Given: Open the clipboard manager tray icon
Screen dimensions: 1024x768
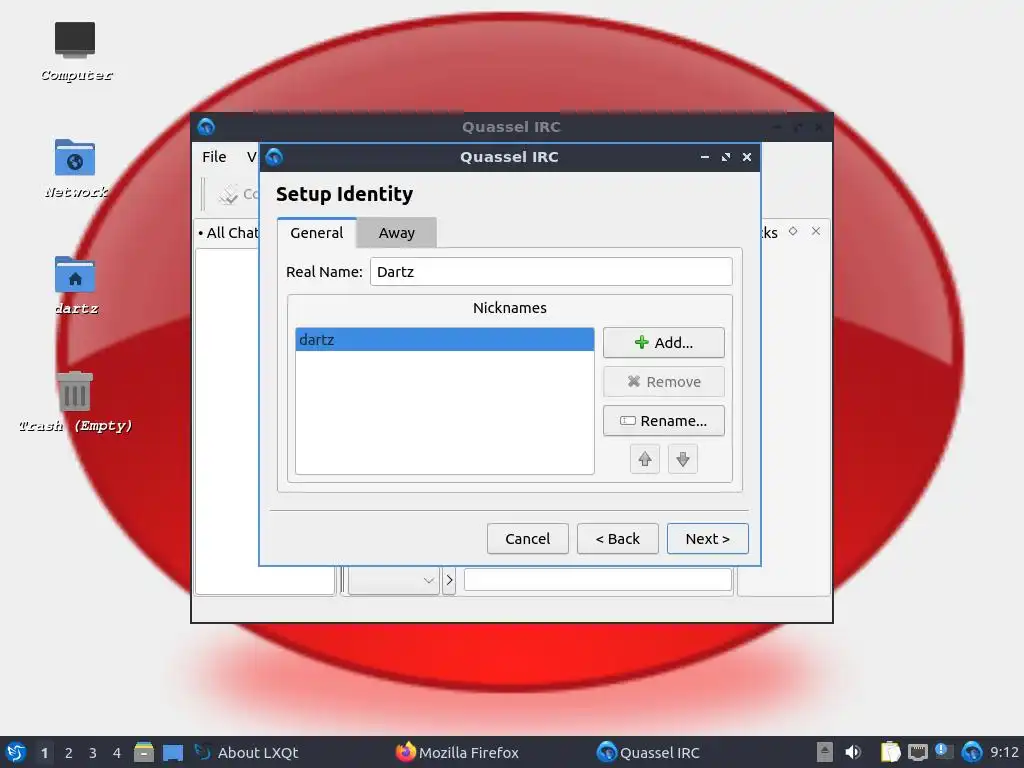Looking at the screenshot, I should click(890, 752).
